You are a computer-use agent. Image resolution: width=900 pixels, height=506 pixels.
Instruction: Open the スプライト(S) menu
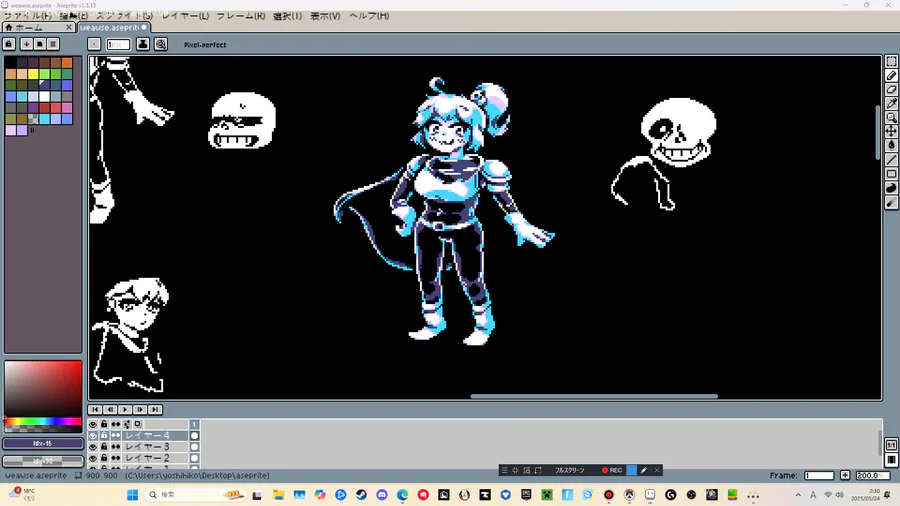click(x=124, y=16)
